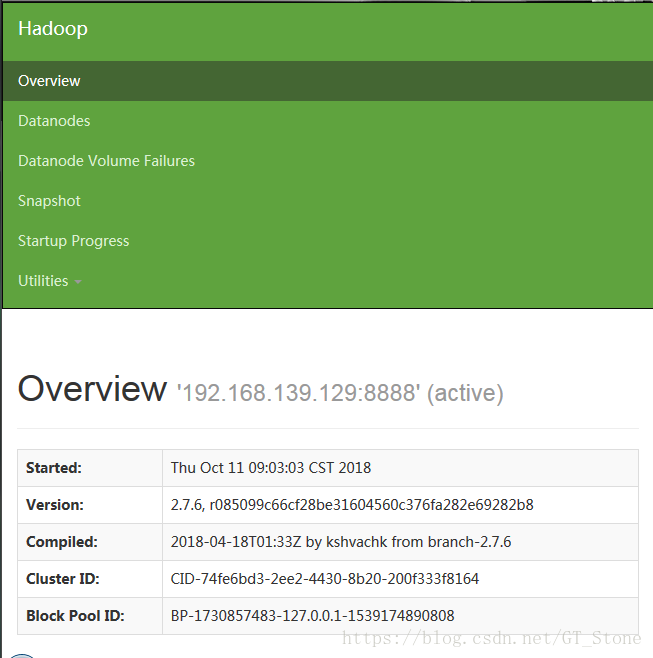Click the 'Compiled:' row label

point(62,542)
